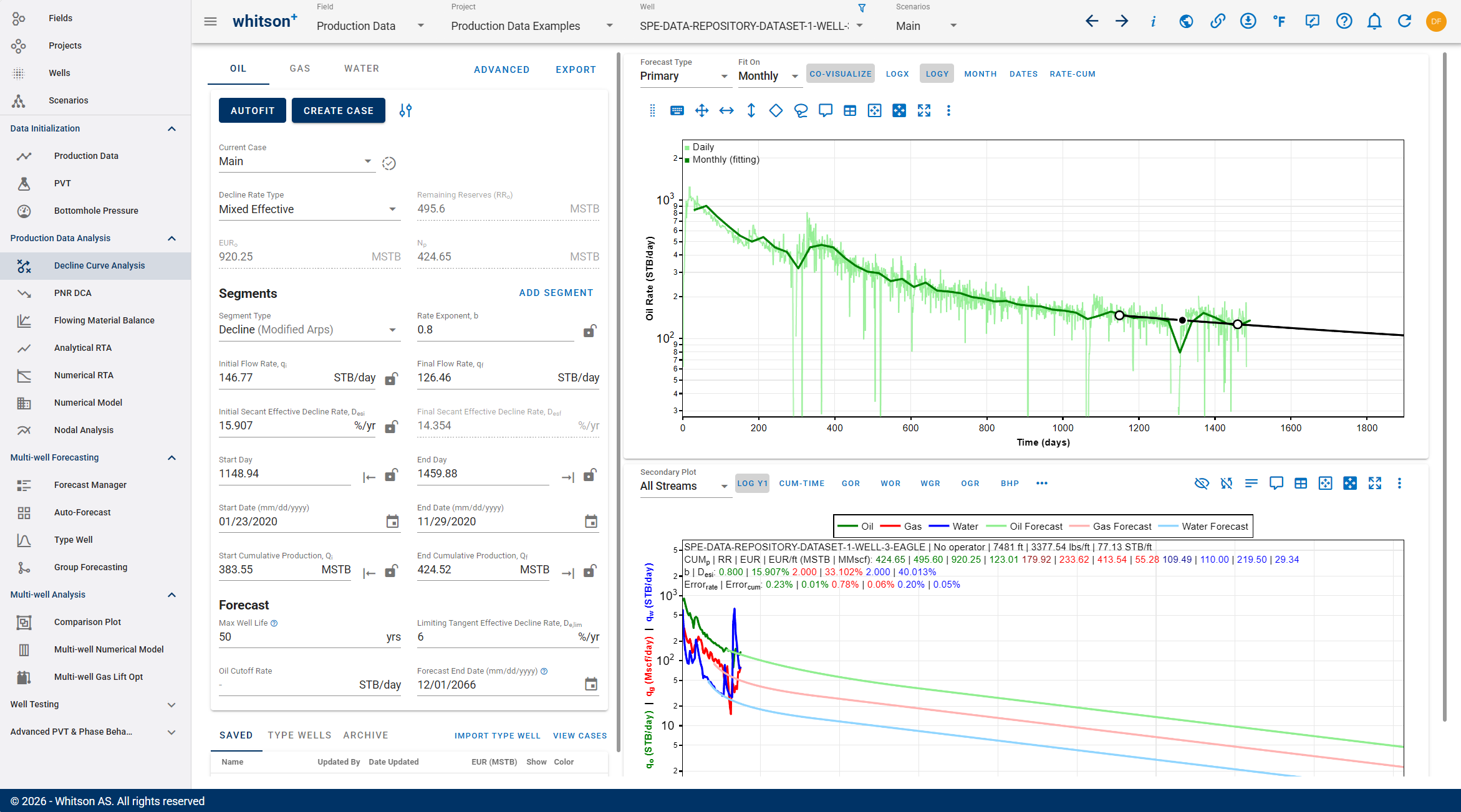Click the ADVANCED button
This screenshot has width=1461, height=812.
click(x=502, y=70)
